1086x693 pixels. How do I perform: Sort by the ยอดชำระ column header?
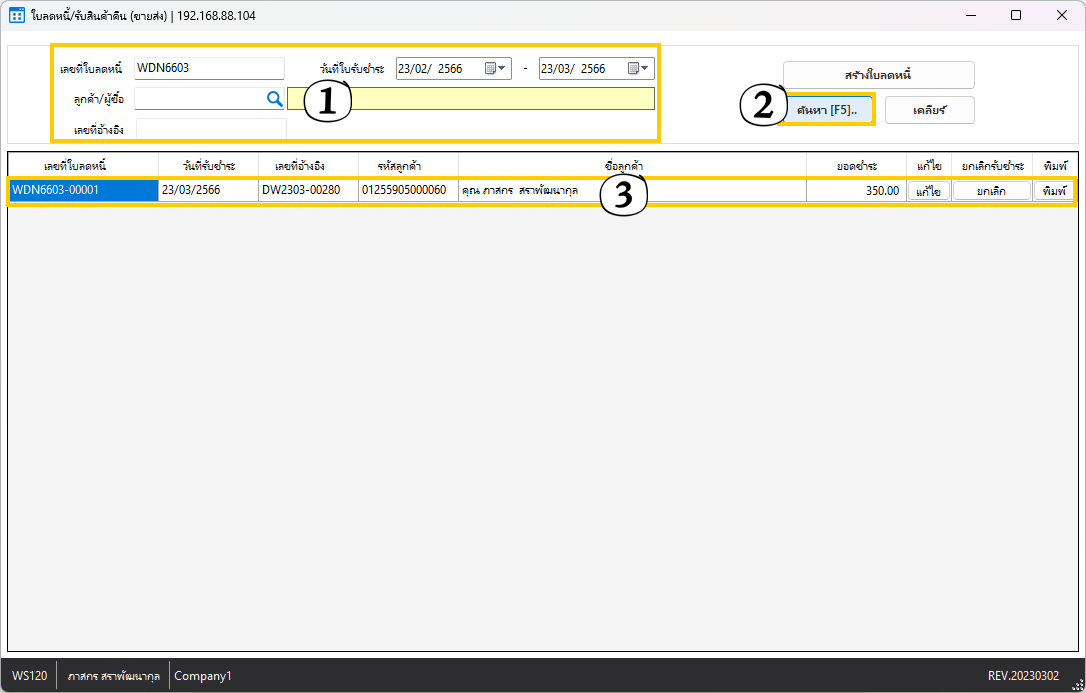[x=856, y=165]
